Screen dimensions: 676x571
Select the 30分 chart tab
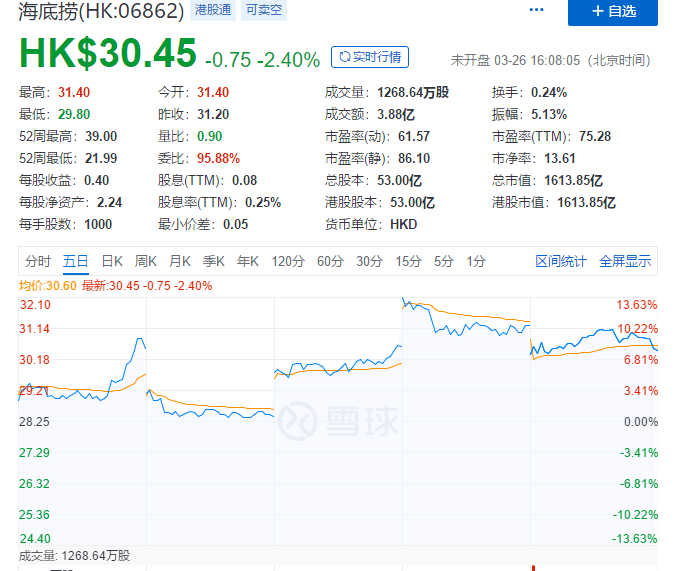(369, 261)
